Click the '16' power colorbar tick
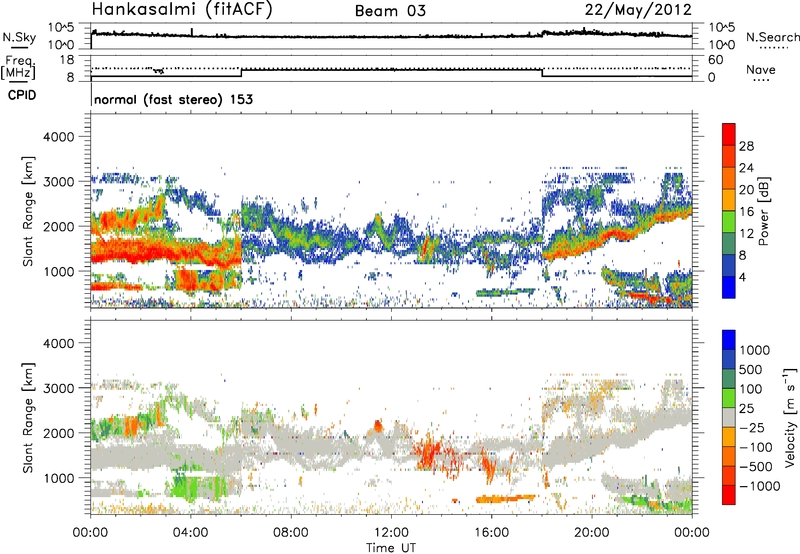The height and width of the screenshot is (554, 800). click(x=746, y=212)
